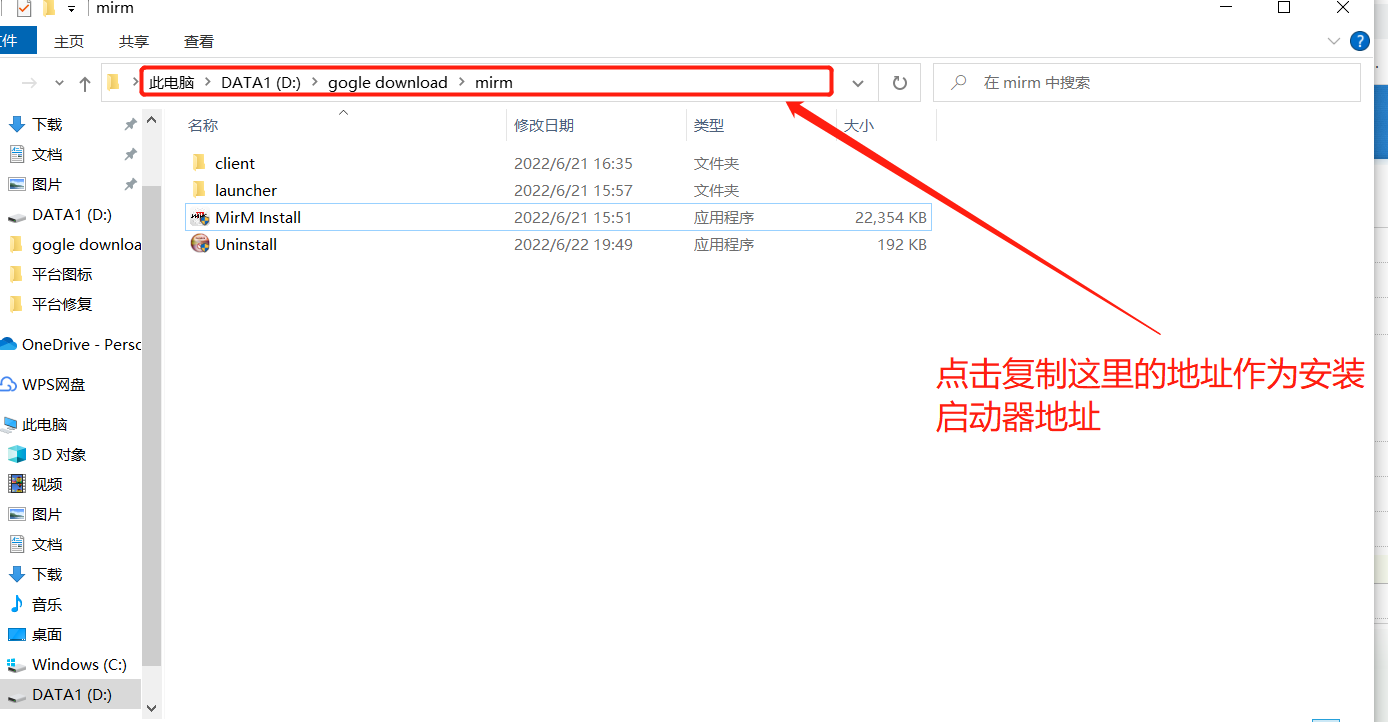Click the folder icon in address bar
Viewport: 1388px width, 722px height.
pos(113,83)
